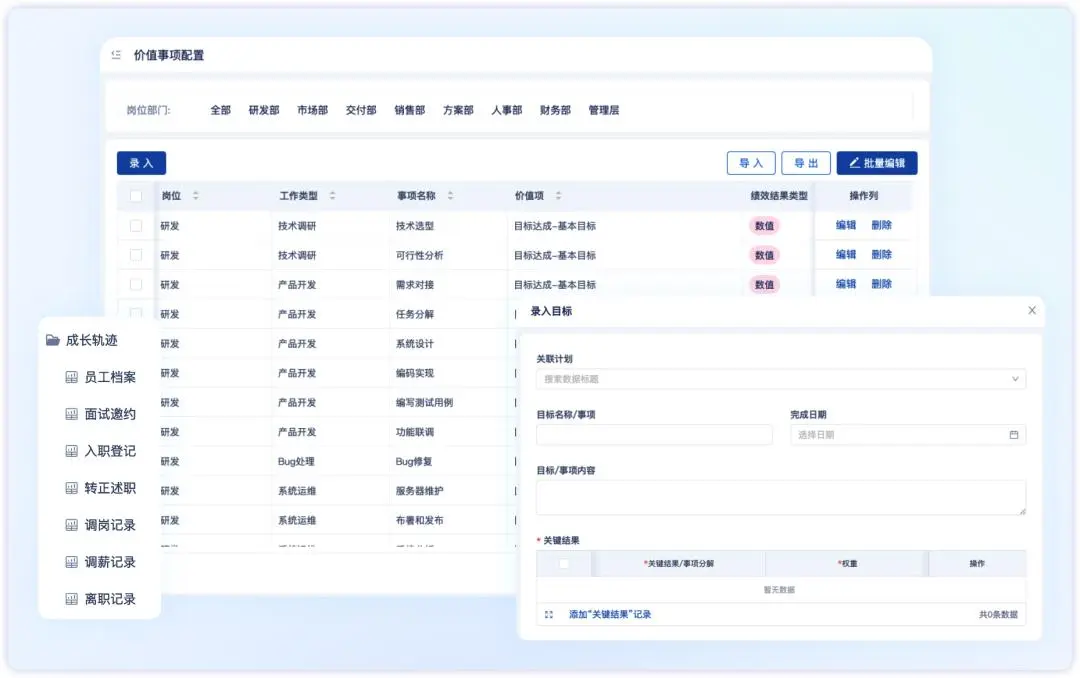Open 调岗记录 in the sidebar
1080x678 pixels.
click(x=110, y=525)
